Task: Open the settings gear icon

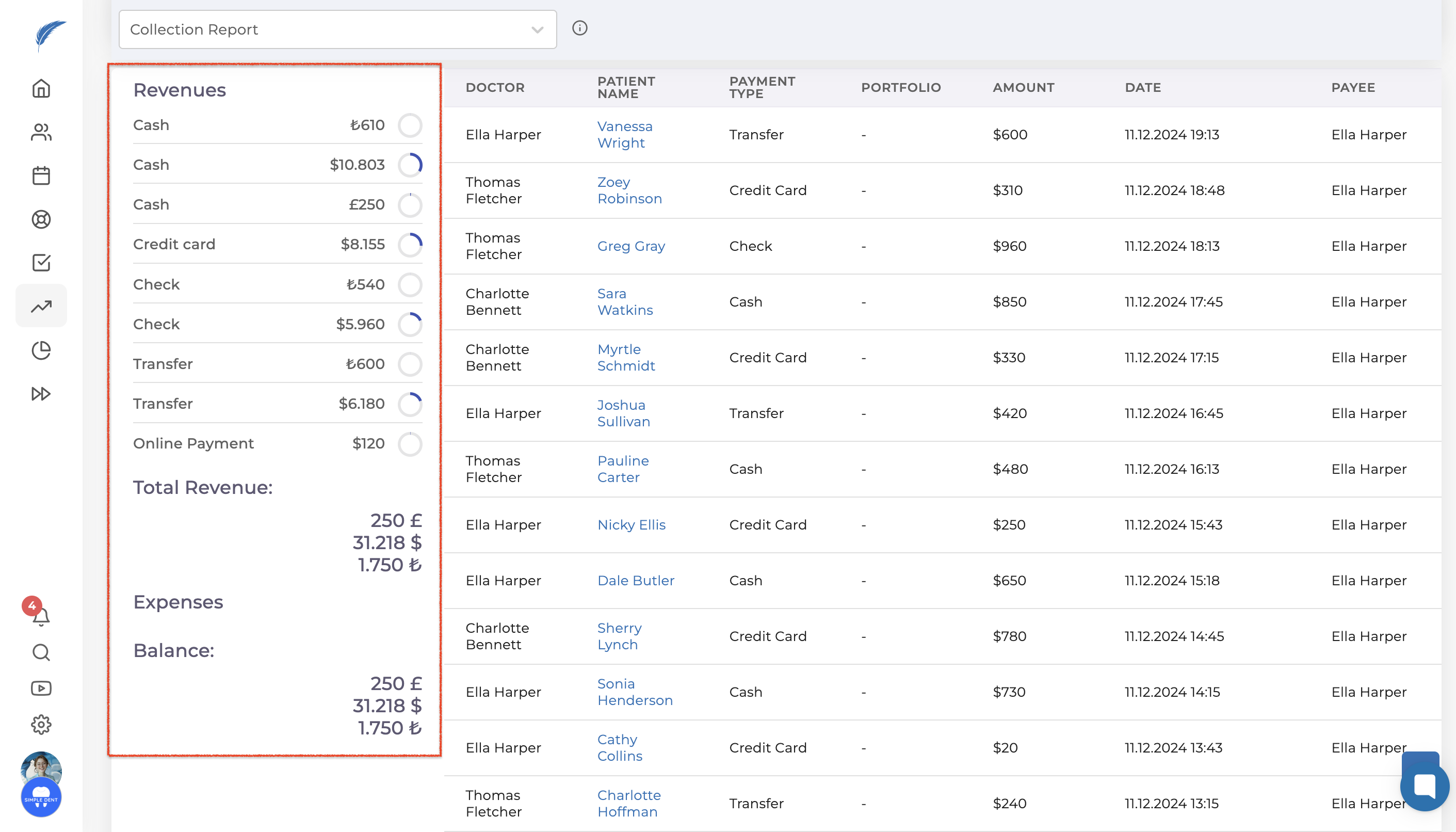Action: point(41,725)
